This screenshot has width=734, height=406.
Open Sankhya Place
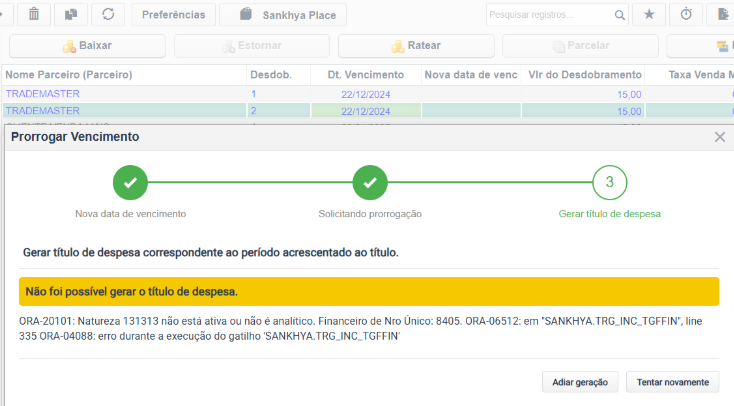pyautogui.click(x=283, y=15)
